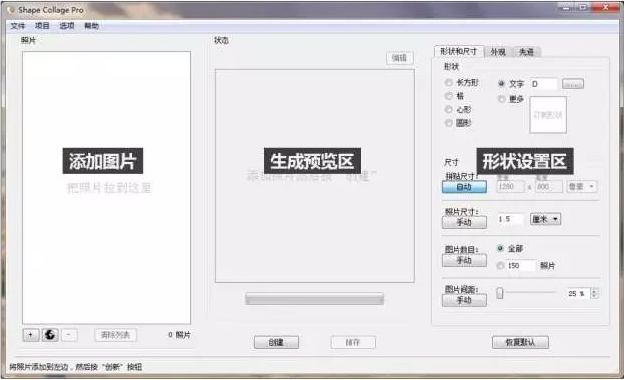Increase spacing with the stepper up arrow

[x=595, y=291]
